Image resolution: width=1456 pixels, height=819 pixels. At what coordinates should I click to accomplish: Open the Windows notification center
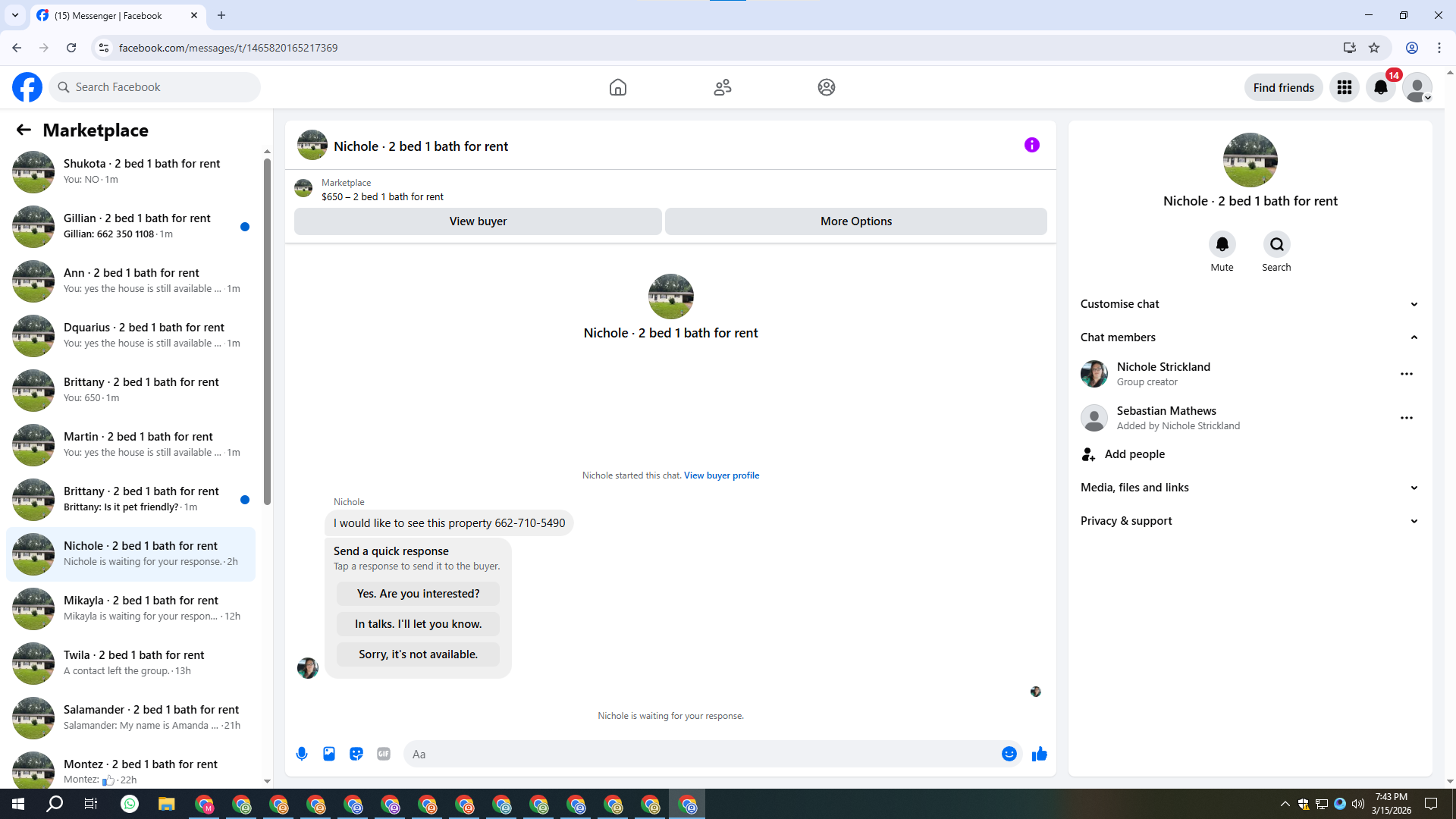[x=1431, y=804]
